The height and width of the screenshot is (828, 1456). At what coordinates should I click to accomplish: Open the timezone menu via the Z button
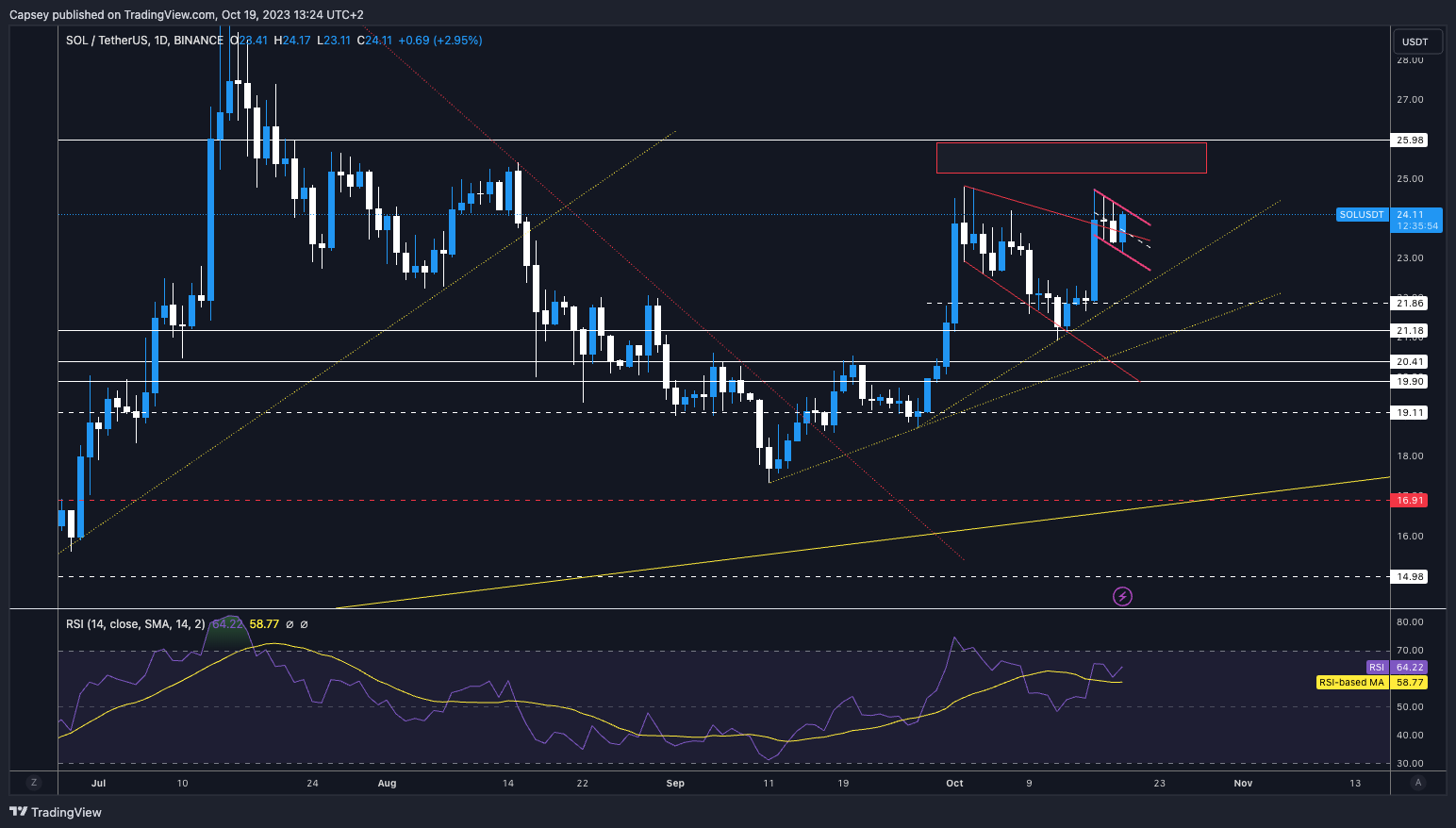(34, 783)
